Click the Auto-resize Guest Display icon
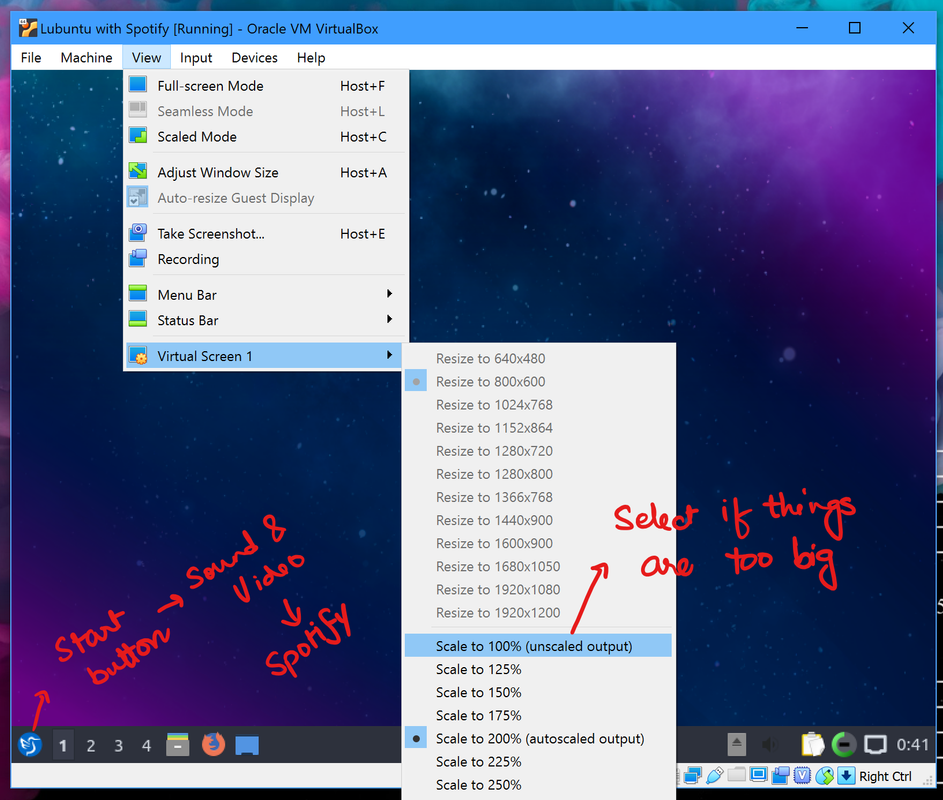The height and width of the screenshot is (800, 943). click(x=138, y=197)
